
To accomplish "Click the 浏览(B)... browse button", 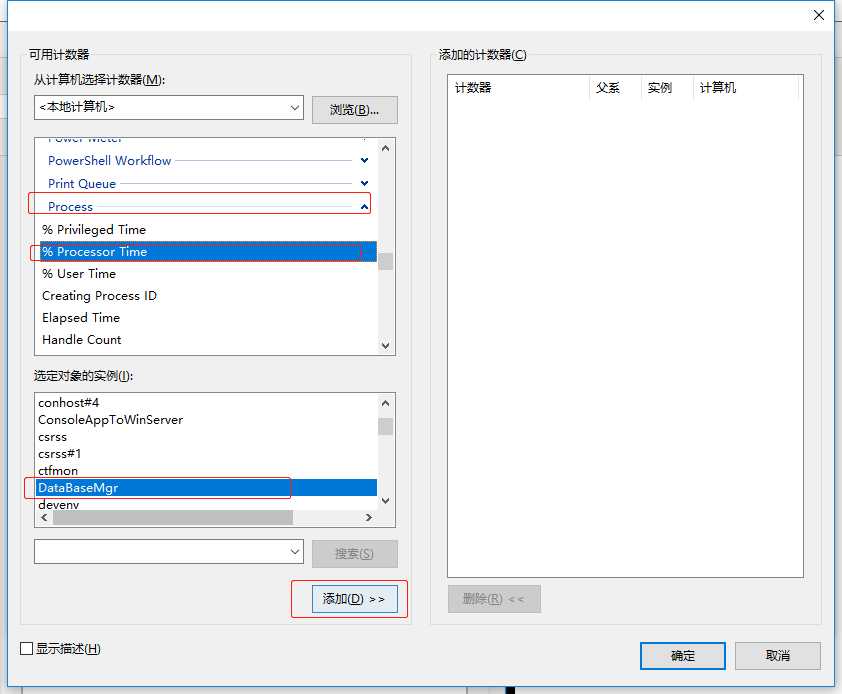I will 354,110.
